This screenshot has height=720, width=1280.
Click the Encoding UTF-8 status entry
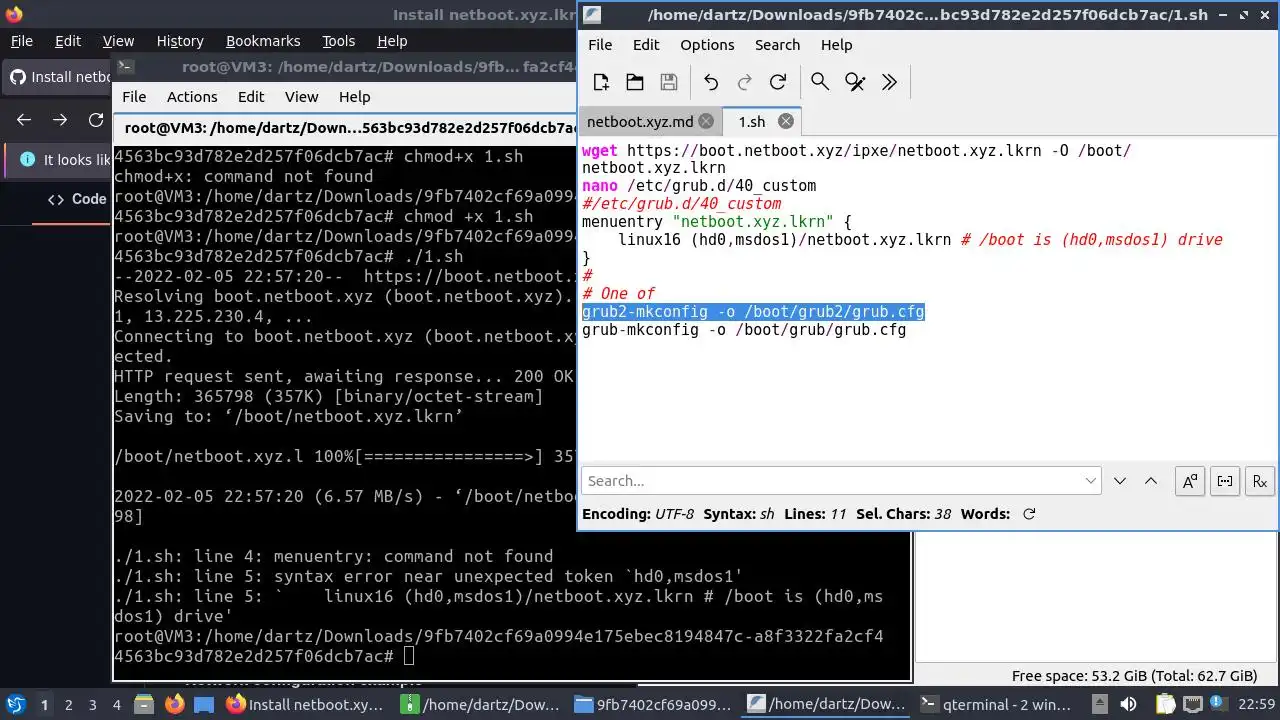pos(638,514)
